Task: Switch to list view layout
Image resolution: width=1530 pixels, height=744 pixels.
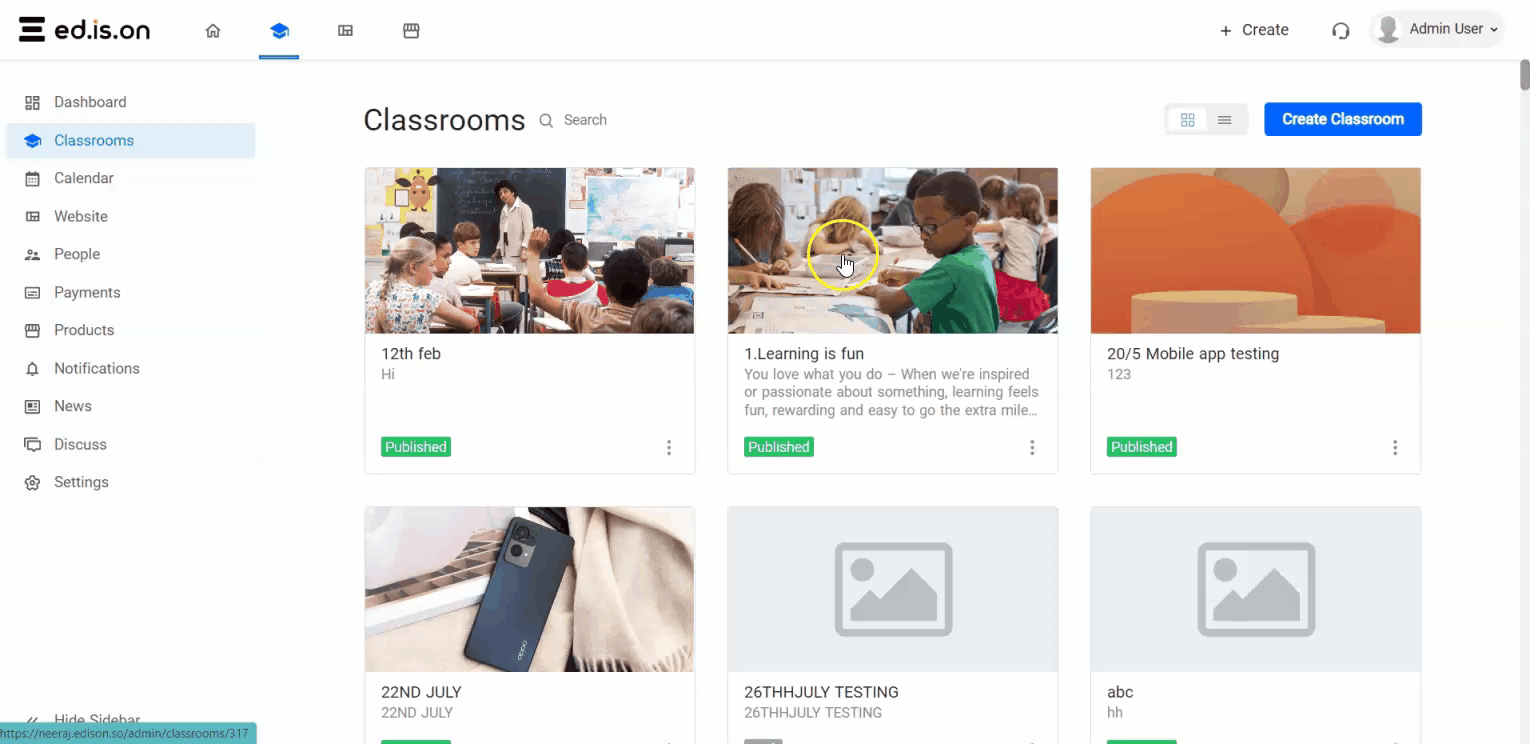Action: coord(1224,120)
